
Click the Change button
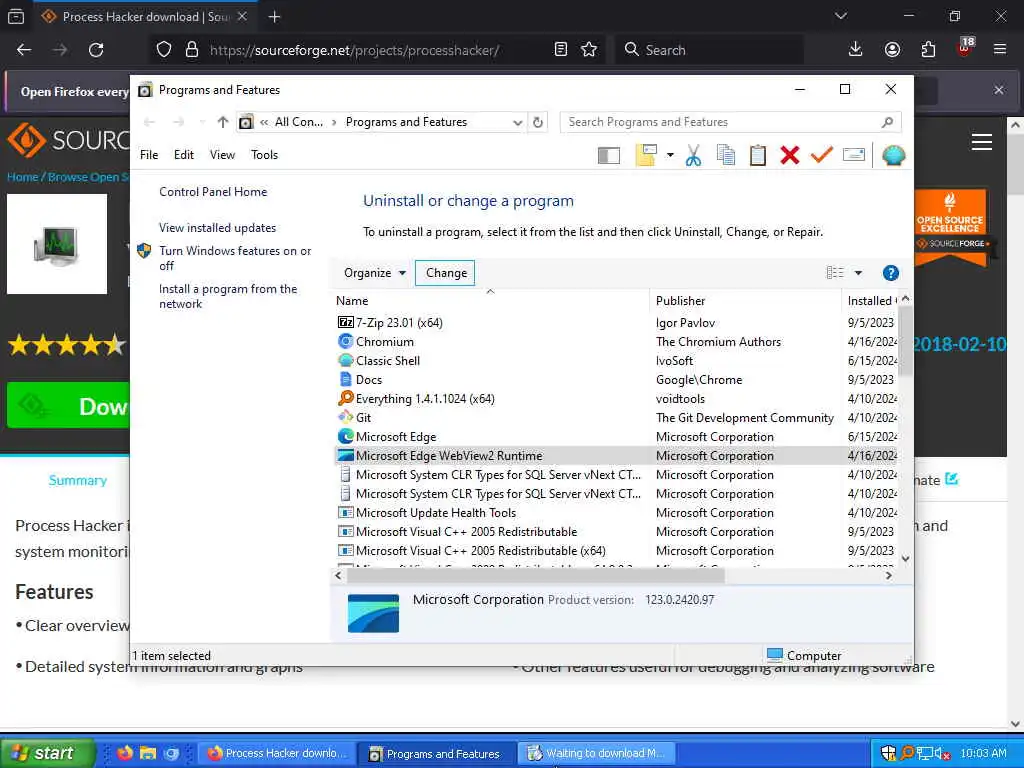click(445, 273)
